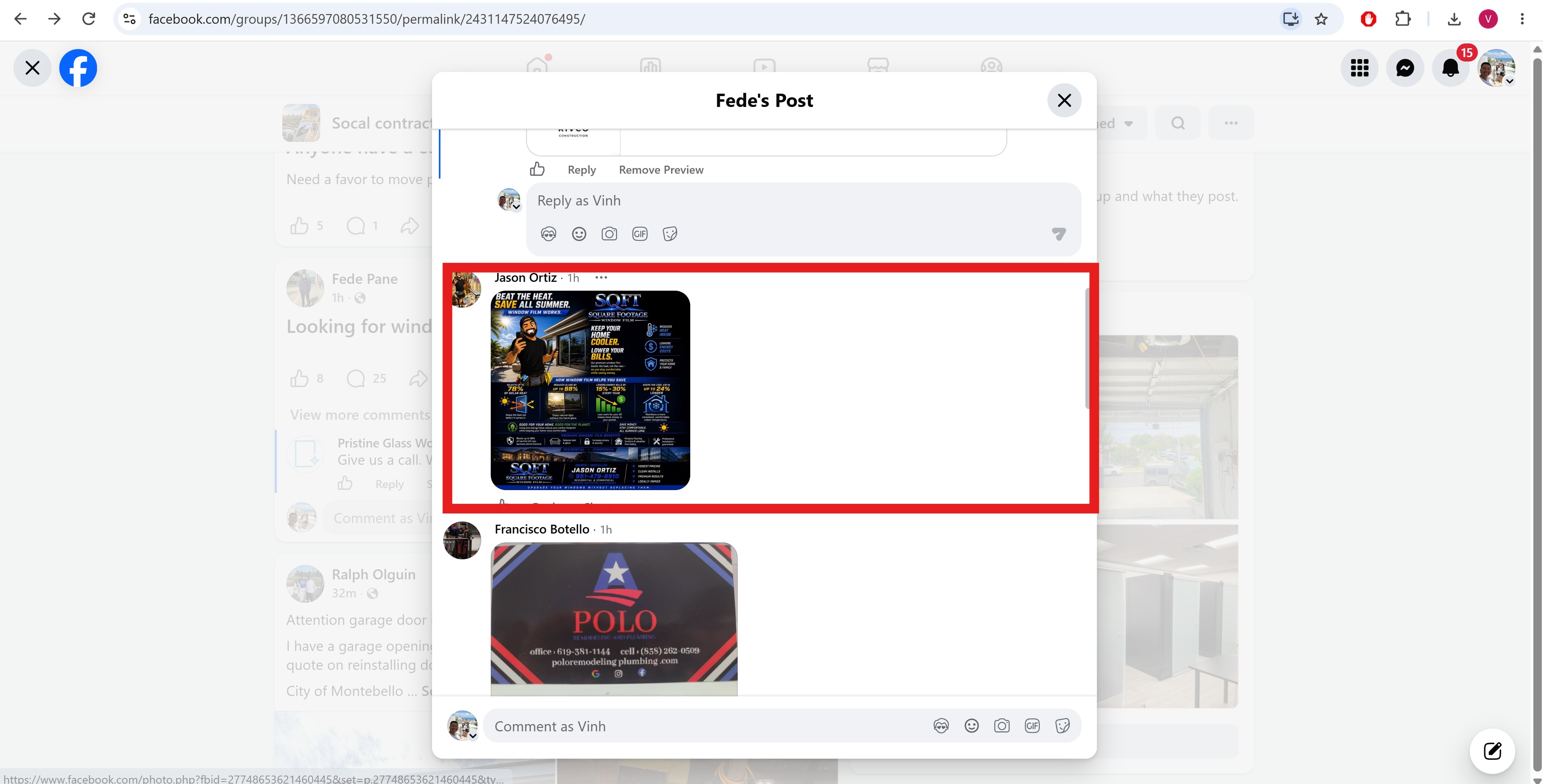Add a sticker to the reply

click(670, 234)
